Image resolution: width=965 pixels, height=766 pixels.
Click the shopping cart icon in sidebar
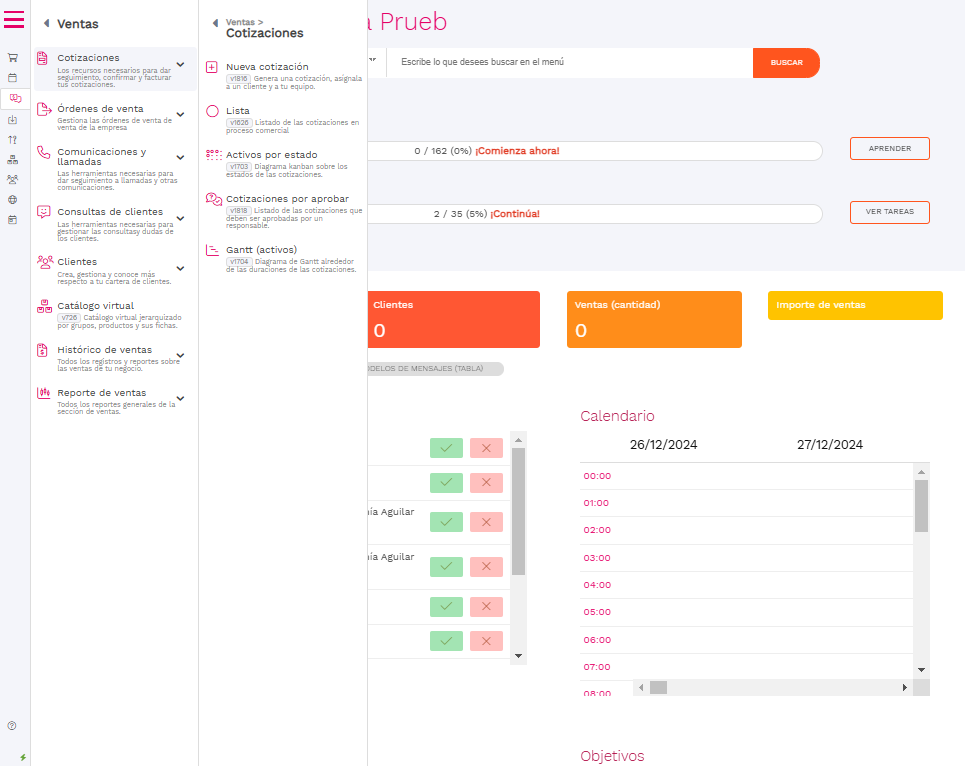click(x=12, y=58)
